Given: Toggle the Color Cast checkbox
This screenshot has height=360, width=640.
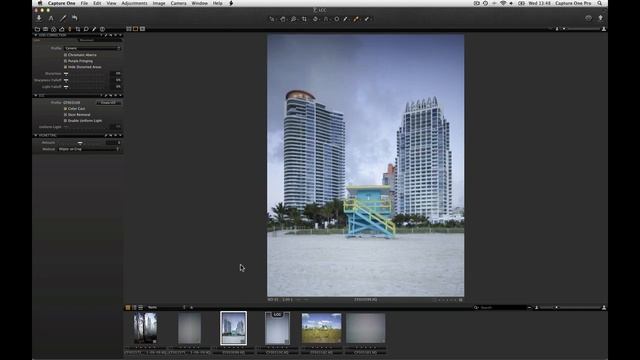Looking at the screenshot, I should point(65,109).
